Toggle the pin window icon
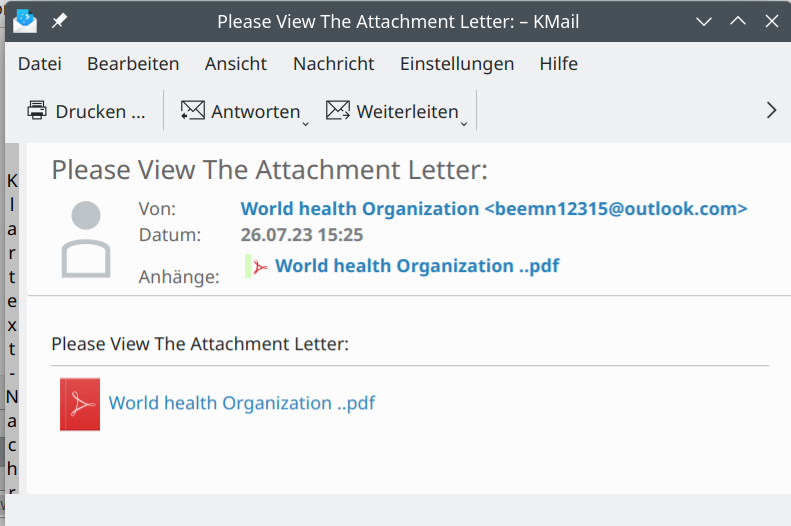791x526 pixels. (59, 21)
